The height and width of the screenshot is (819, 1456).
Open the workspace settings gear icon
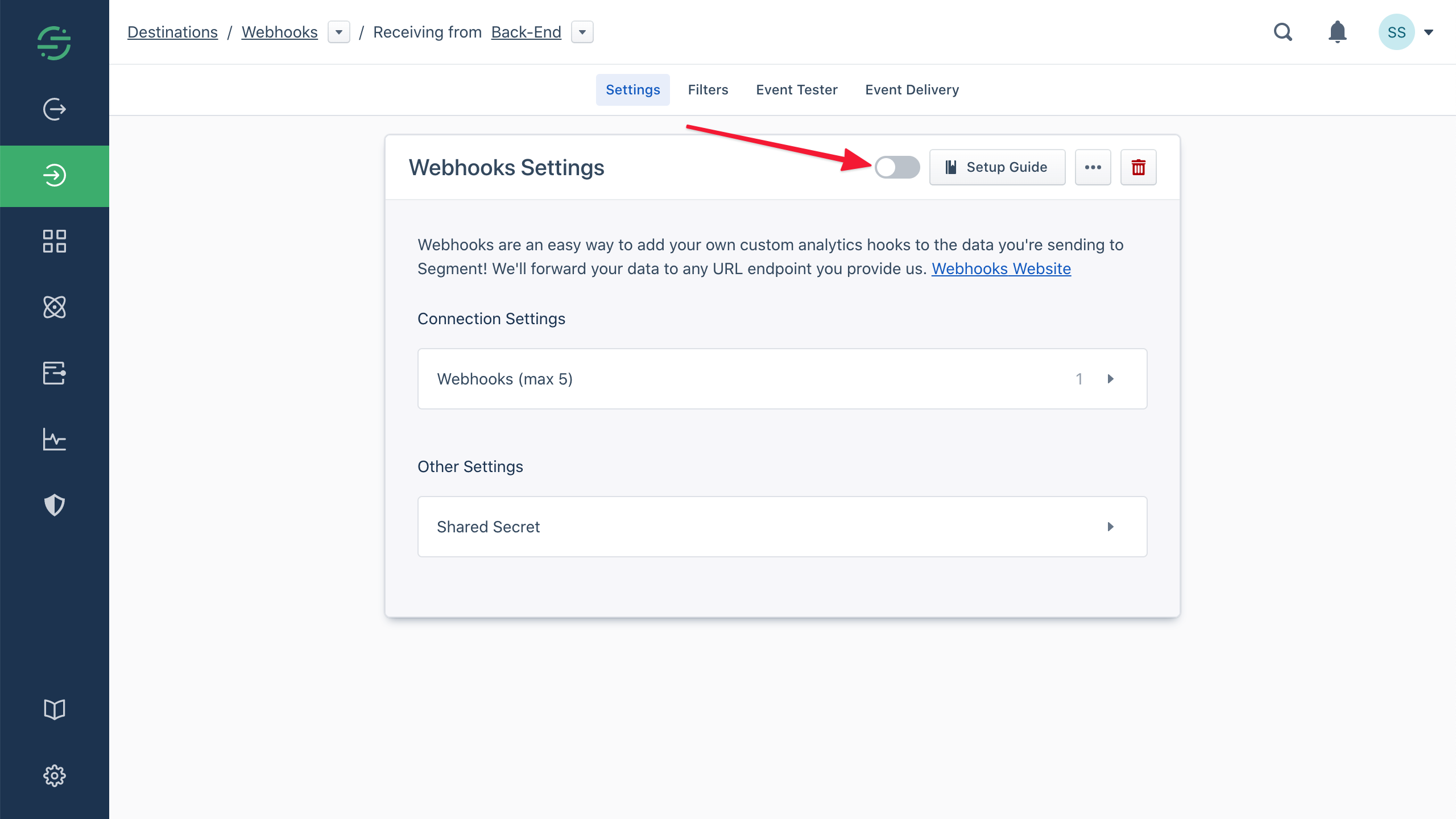tap(55, 776)
